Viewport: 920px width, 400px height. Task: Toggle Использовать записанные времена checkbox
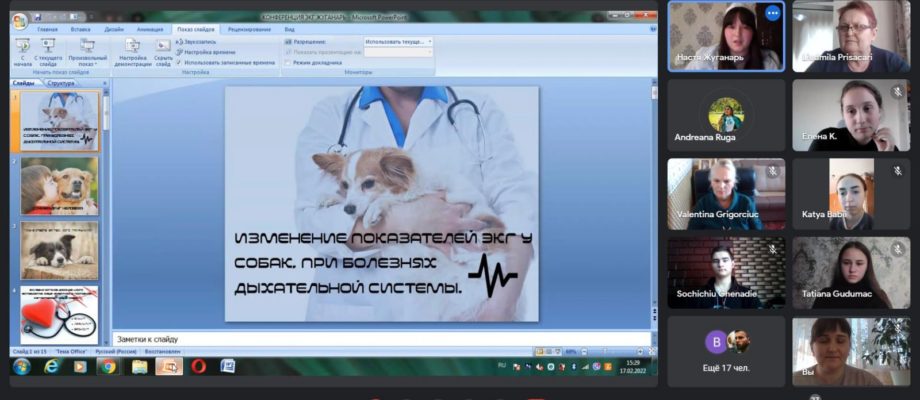click(179, 62)
